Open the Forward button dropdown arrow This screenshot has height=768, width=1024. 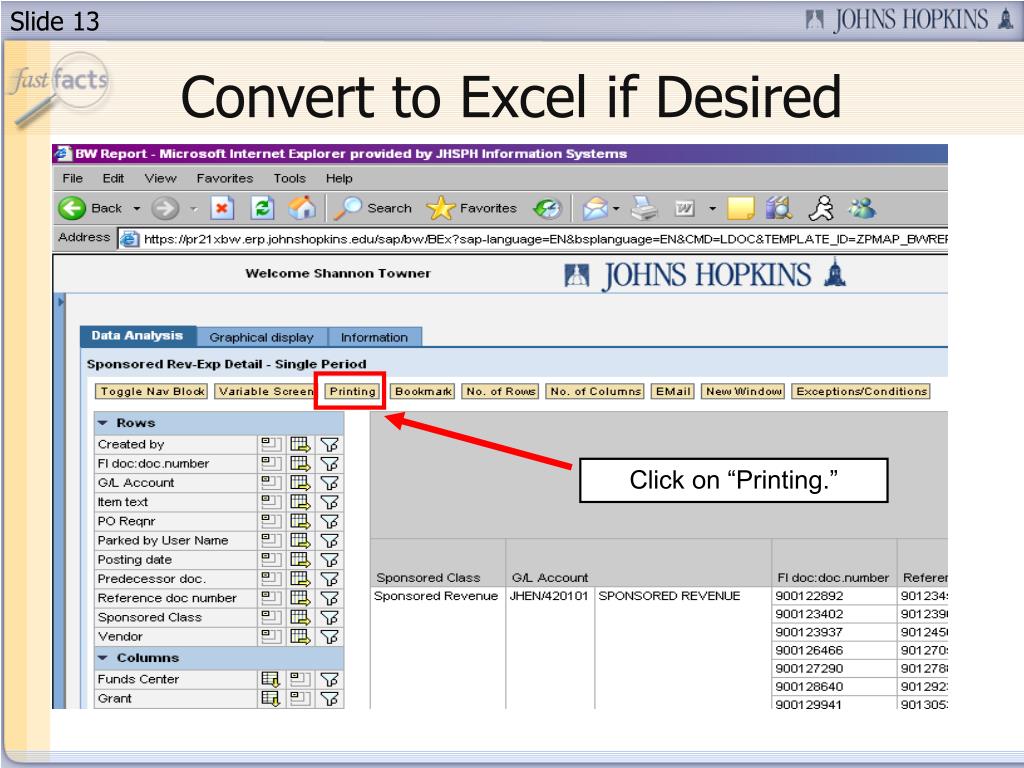pyautogui.click(x=193, y=209)
